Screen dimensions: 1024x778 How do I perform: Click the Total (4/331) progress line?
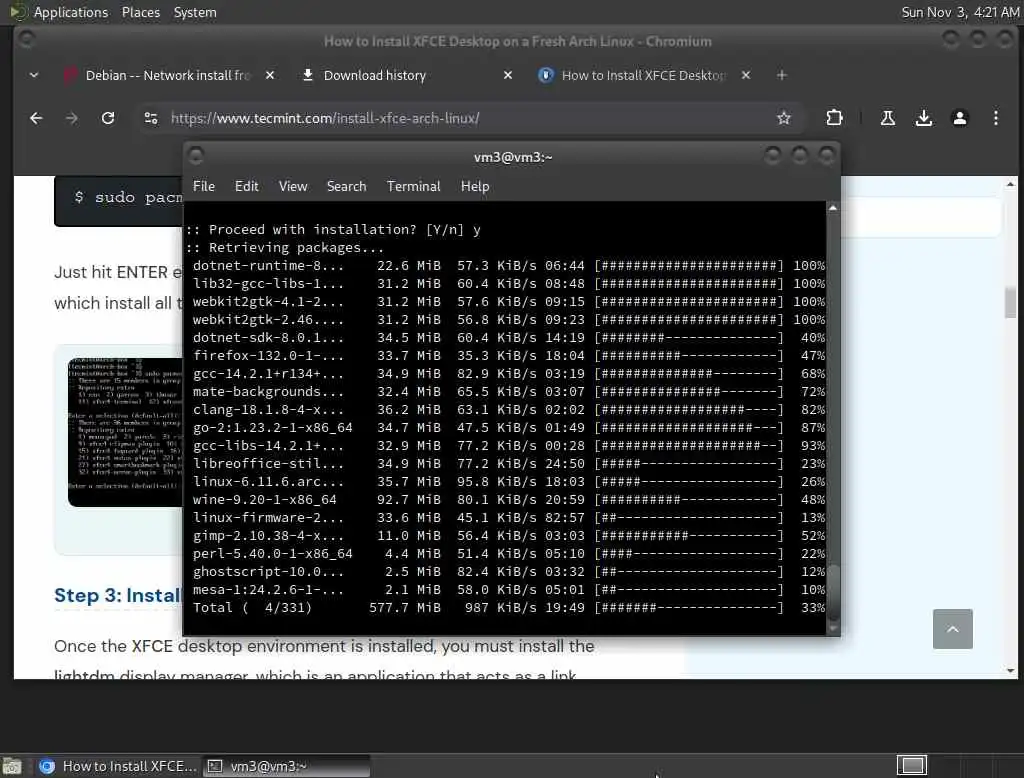pyautogui.click(x=508, y=608)
